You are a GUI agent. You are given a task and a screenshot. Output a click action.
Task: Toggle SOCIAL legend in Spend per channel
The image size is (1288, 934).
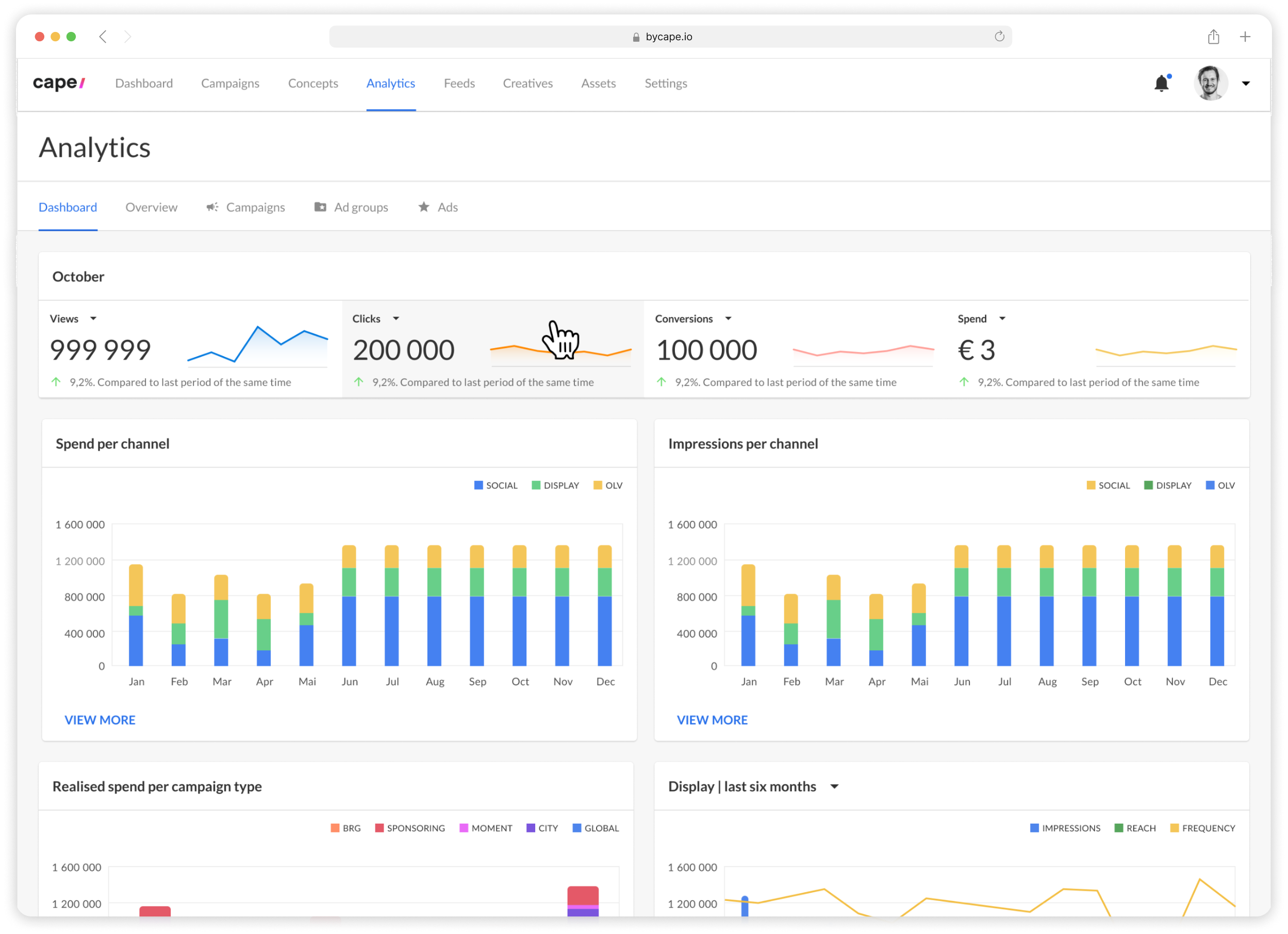(496, 486)
